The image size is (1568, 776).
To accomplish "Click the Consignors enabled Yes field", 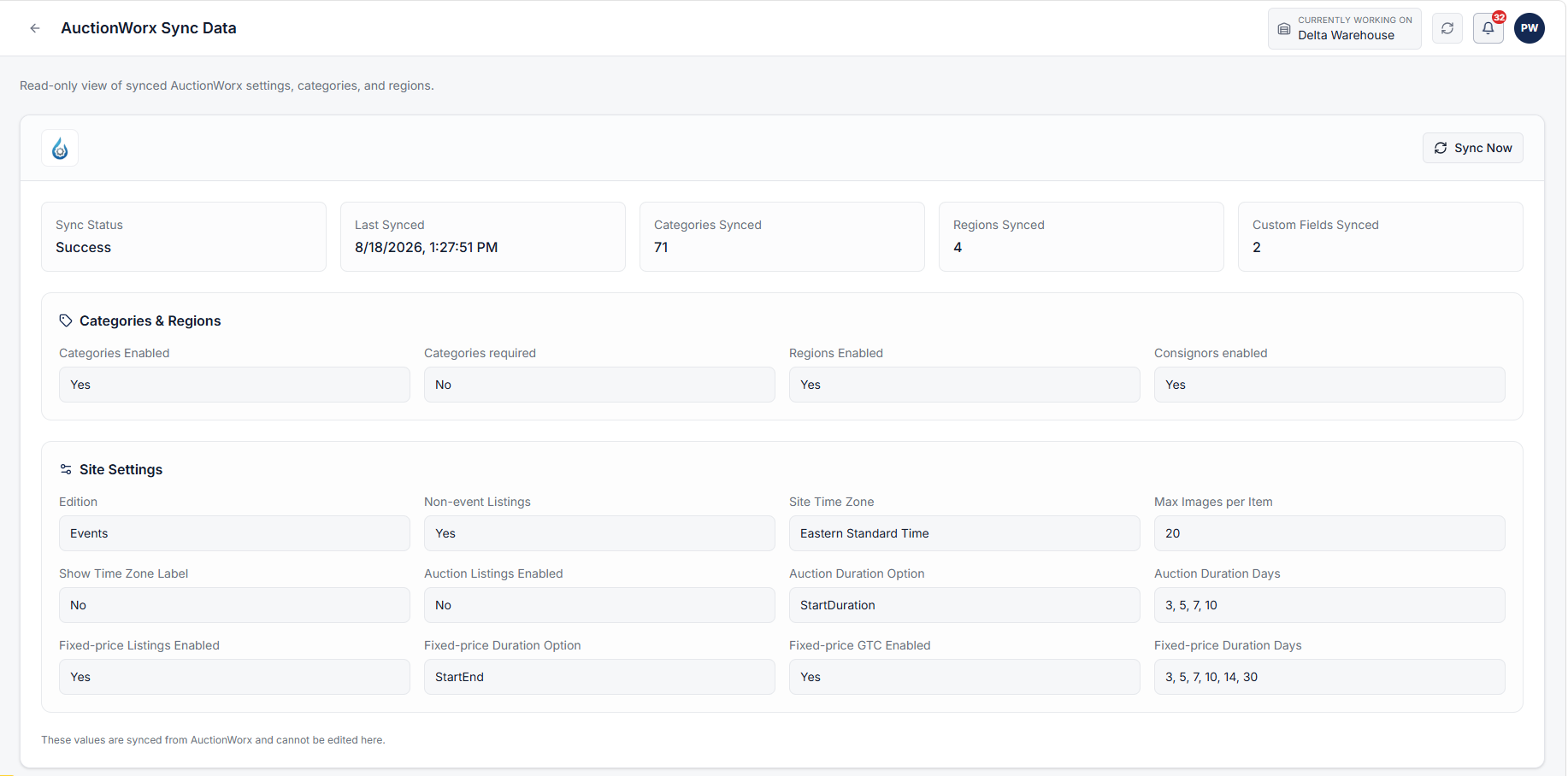I will click(1329, 385).
